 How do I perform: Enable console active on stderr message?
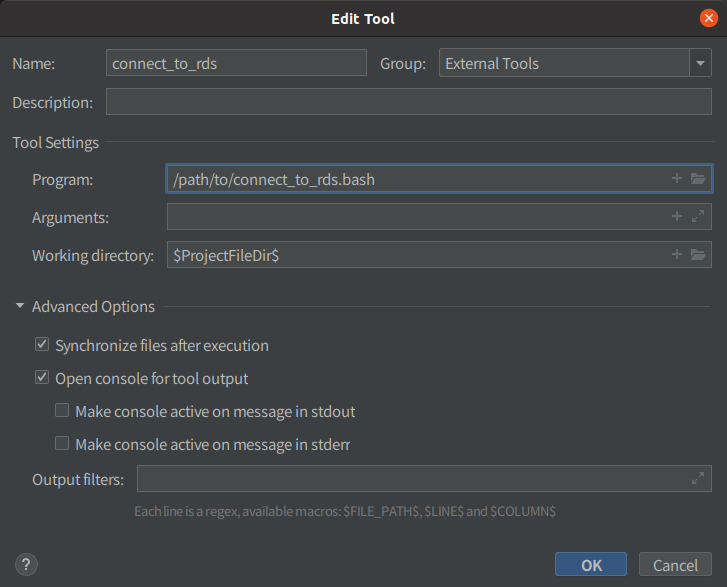[62, 443]
